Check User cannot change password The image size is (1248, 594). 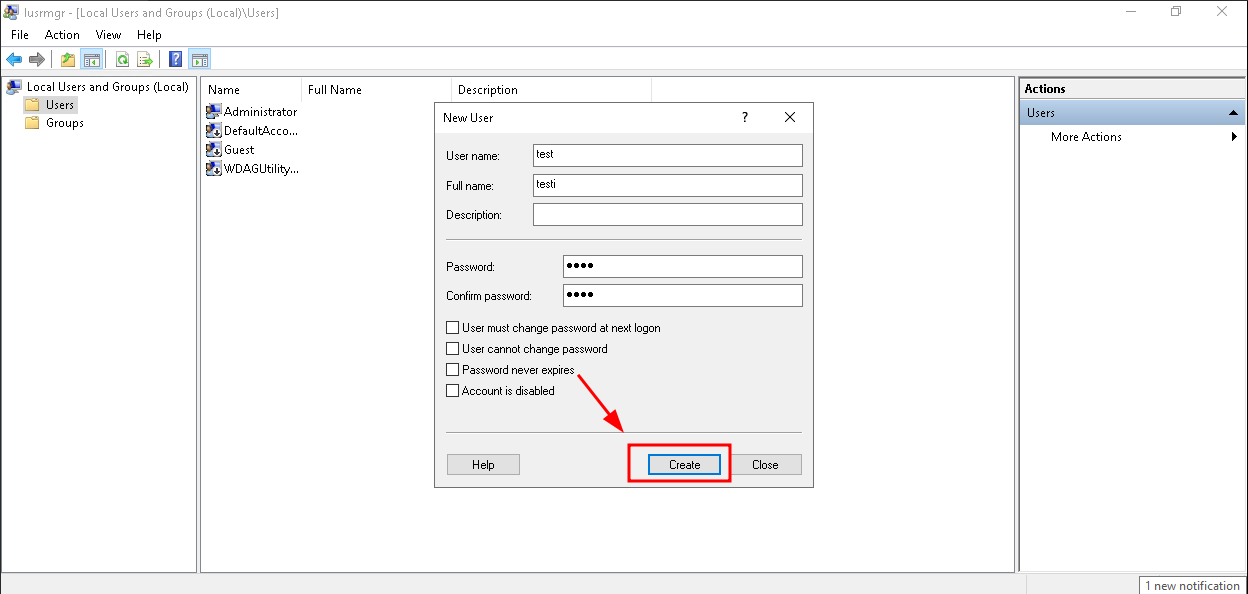pos(453,349)
